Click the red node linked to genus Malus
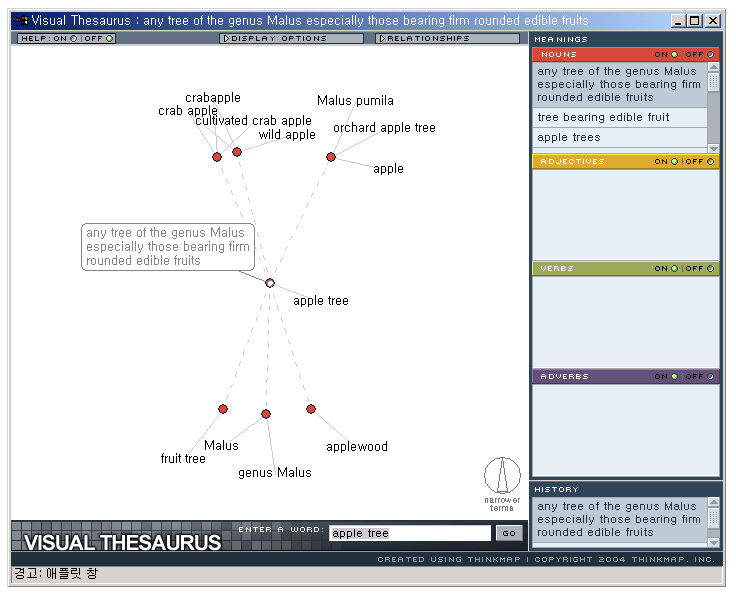736x599 pixels. 266,414
